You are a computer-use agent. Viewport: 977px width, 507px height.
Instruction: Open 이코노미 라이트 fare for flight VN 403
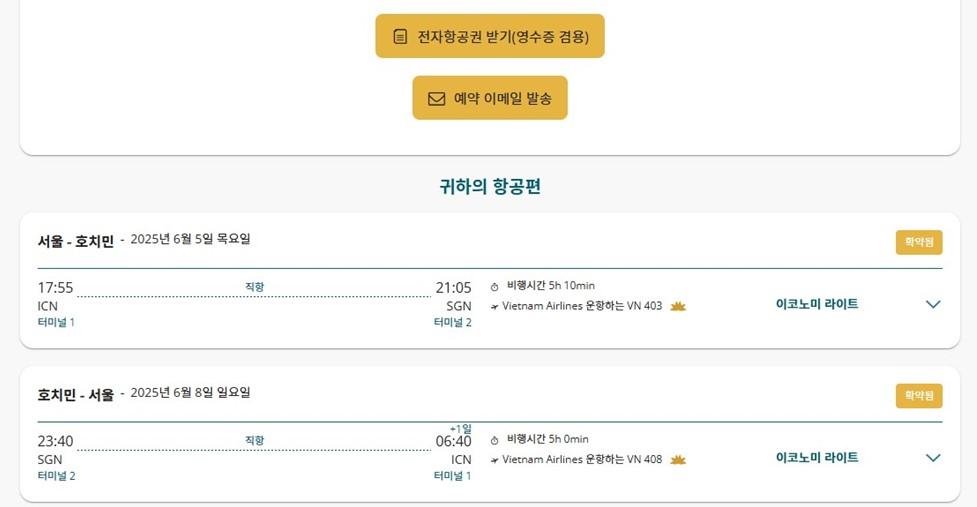pos(816,304)
